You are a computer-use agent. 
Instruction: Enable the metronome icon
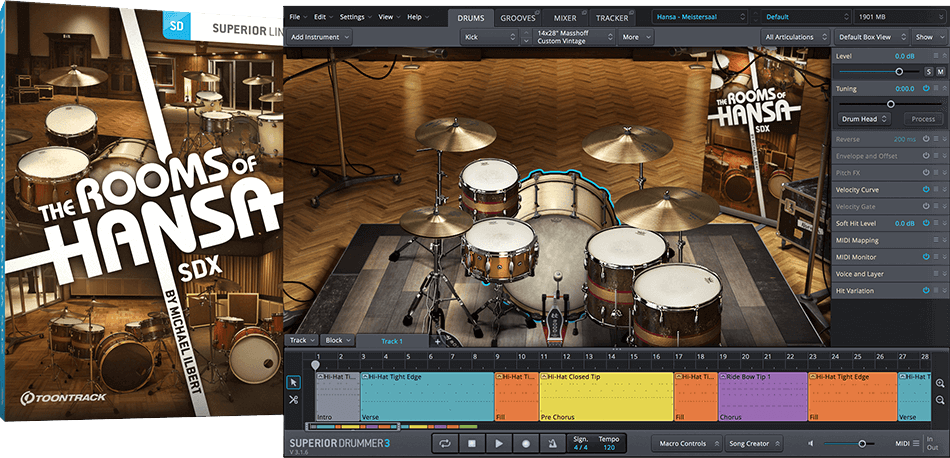[x=551, y=443]
